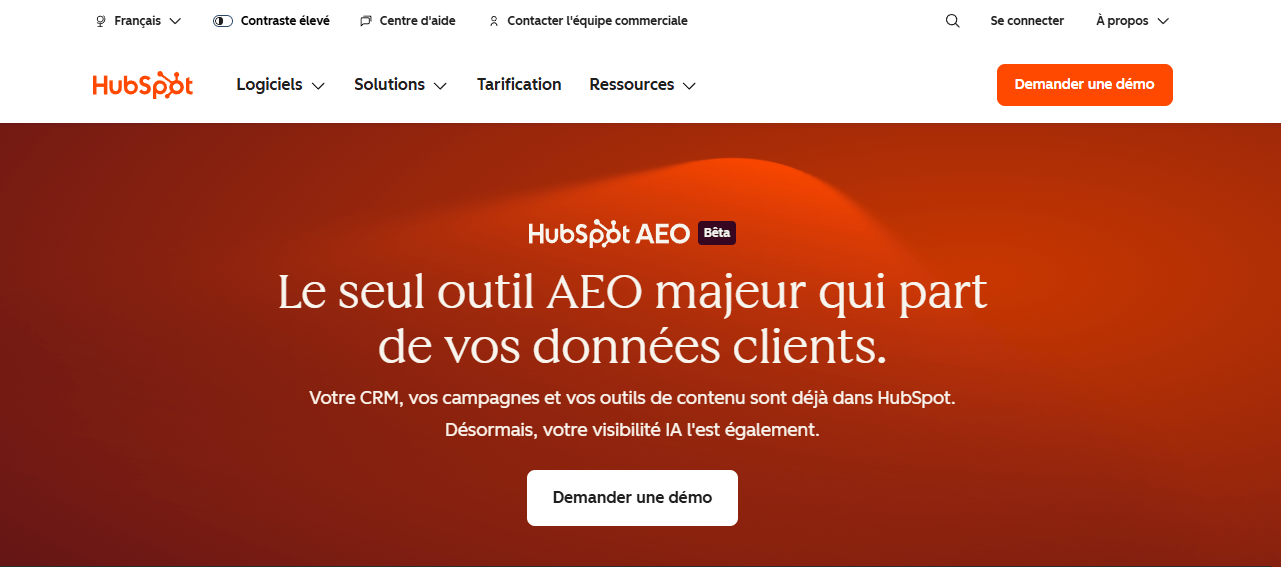
Task: Click the white Demander une démo hero button
Action: point(632,498)
